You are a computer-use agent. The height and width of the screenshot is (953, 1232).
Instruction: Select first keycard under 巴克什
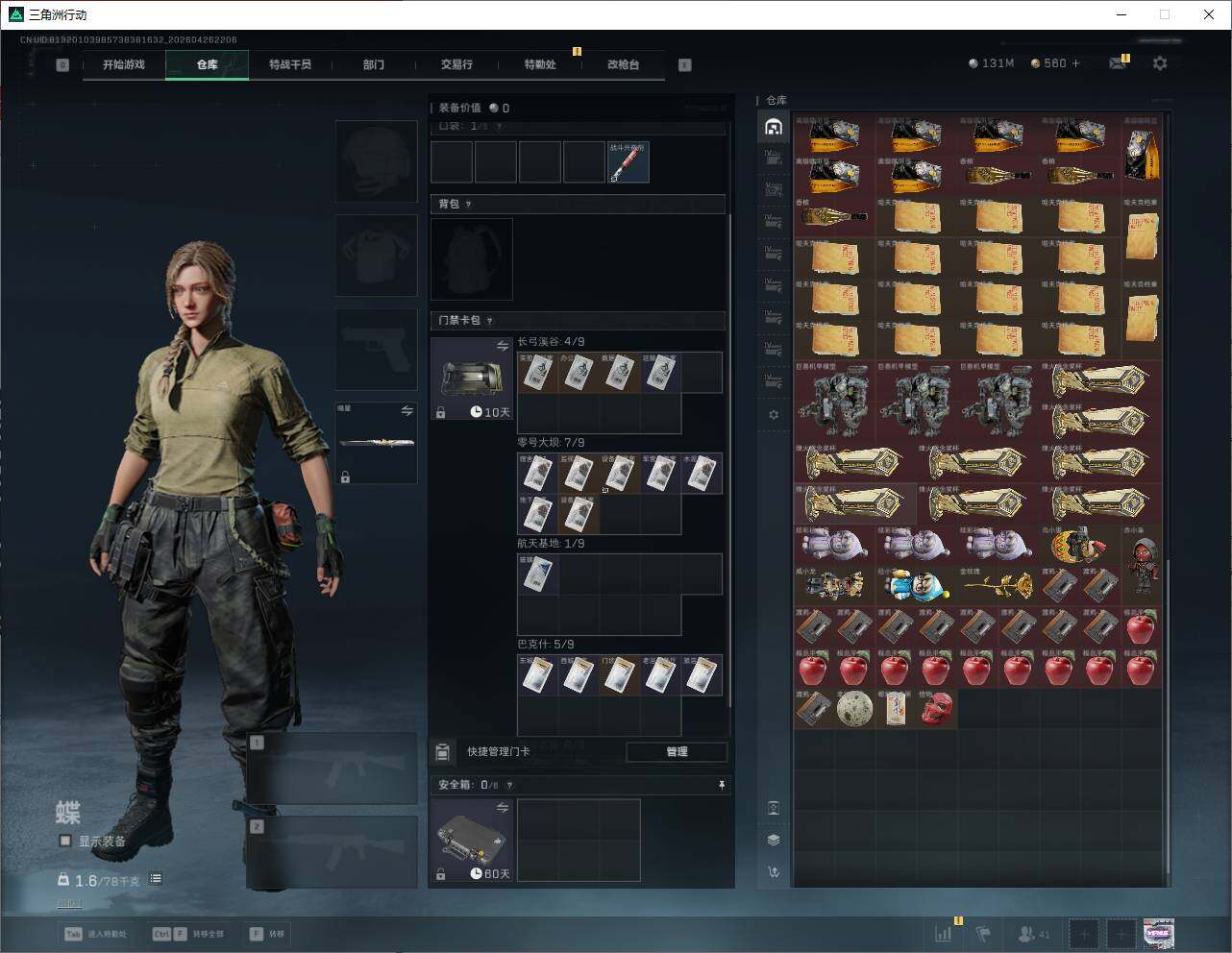pos(538,675)
